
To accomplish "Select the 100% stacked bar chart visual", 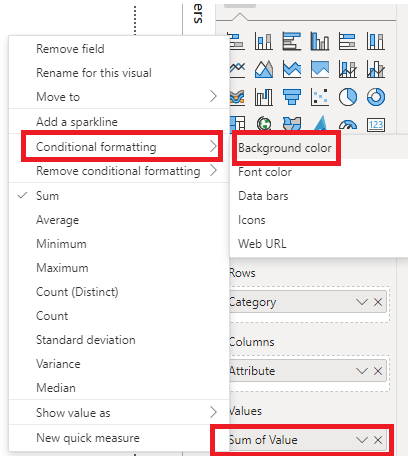I will 348,41.
